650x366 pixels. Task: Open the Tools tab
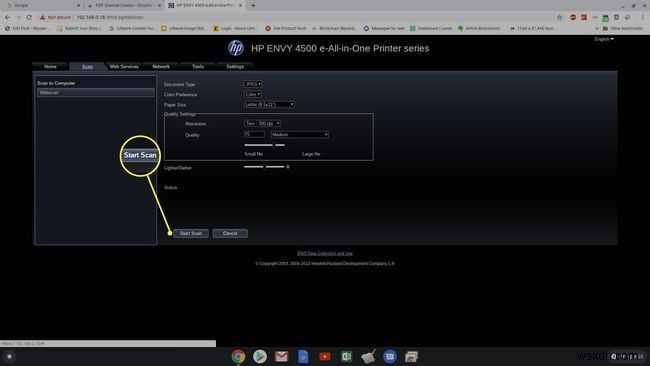[x=198, y=66]
